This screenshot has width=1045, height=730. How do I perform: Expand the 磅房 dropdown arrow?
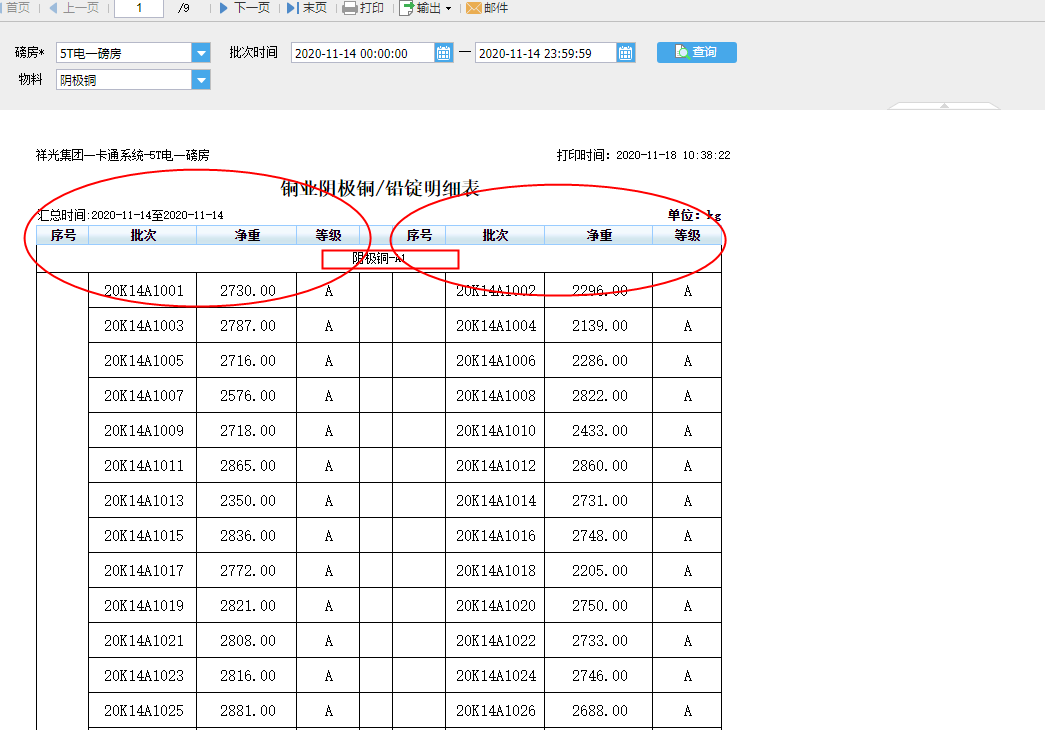point(201,53)
